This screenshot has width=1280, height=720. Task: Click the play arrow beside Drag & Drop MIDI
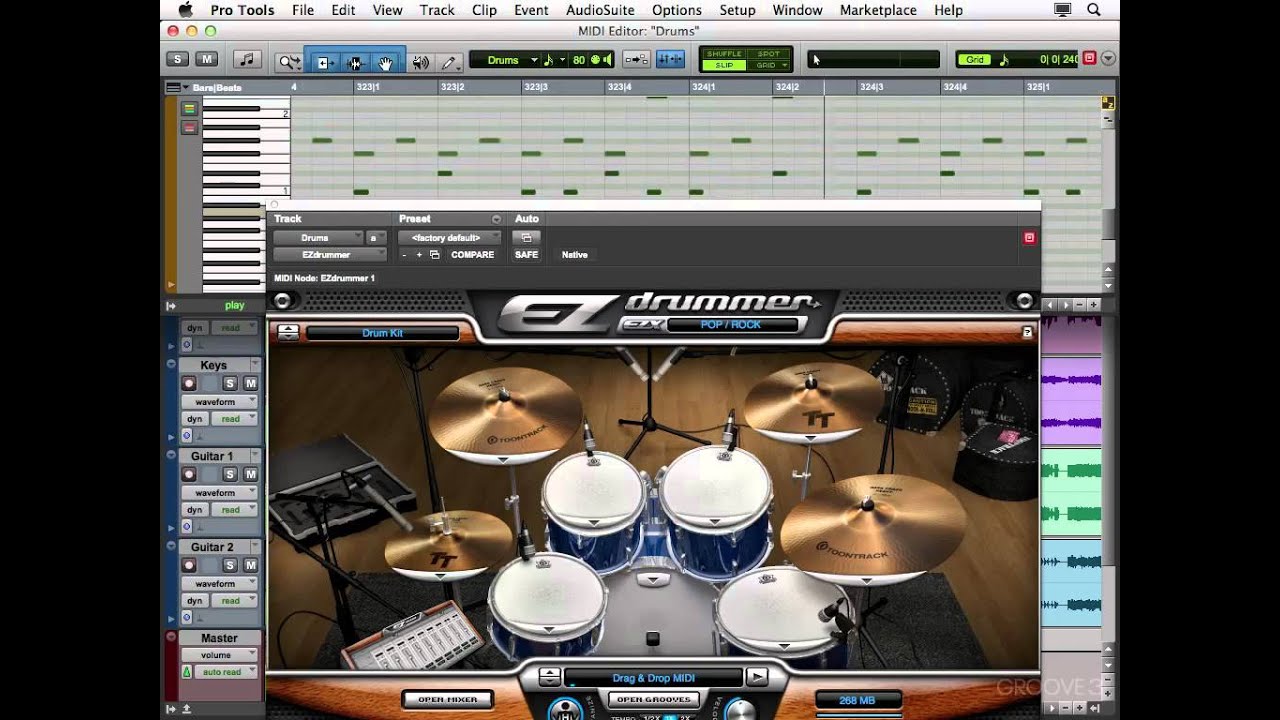click(x=757, y=677)
